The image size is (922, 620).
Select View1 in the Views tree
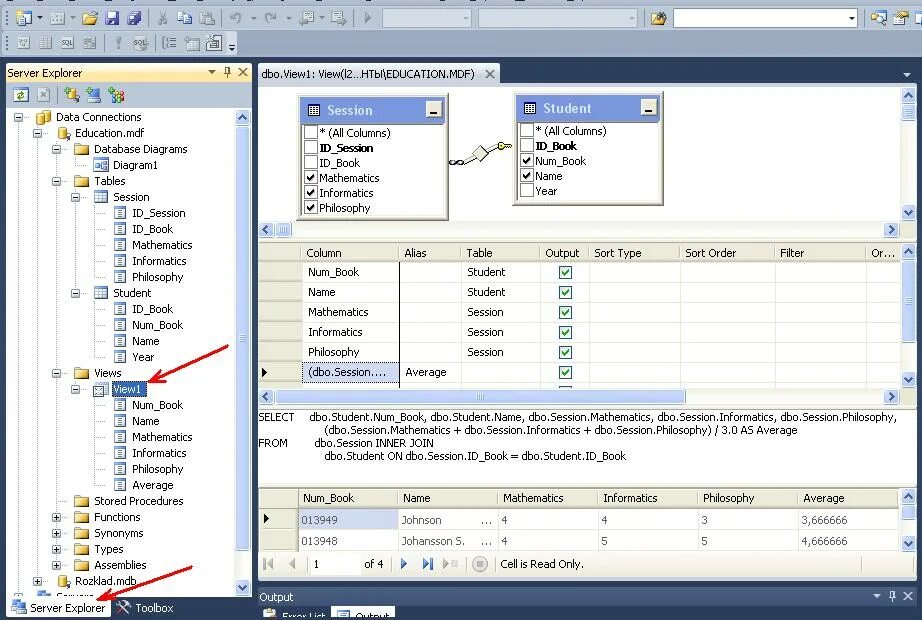pos(128,389)
